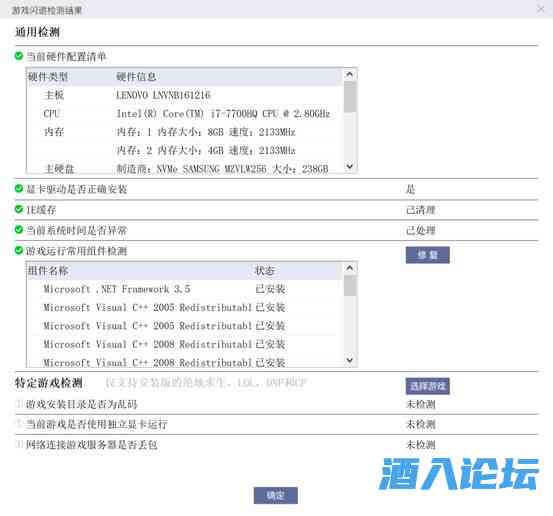Click the 当前系统时间是否异常 label
553x516 pixels.
(x=77, y=230)
